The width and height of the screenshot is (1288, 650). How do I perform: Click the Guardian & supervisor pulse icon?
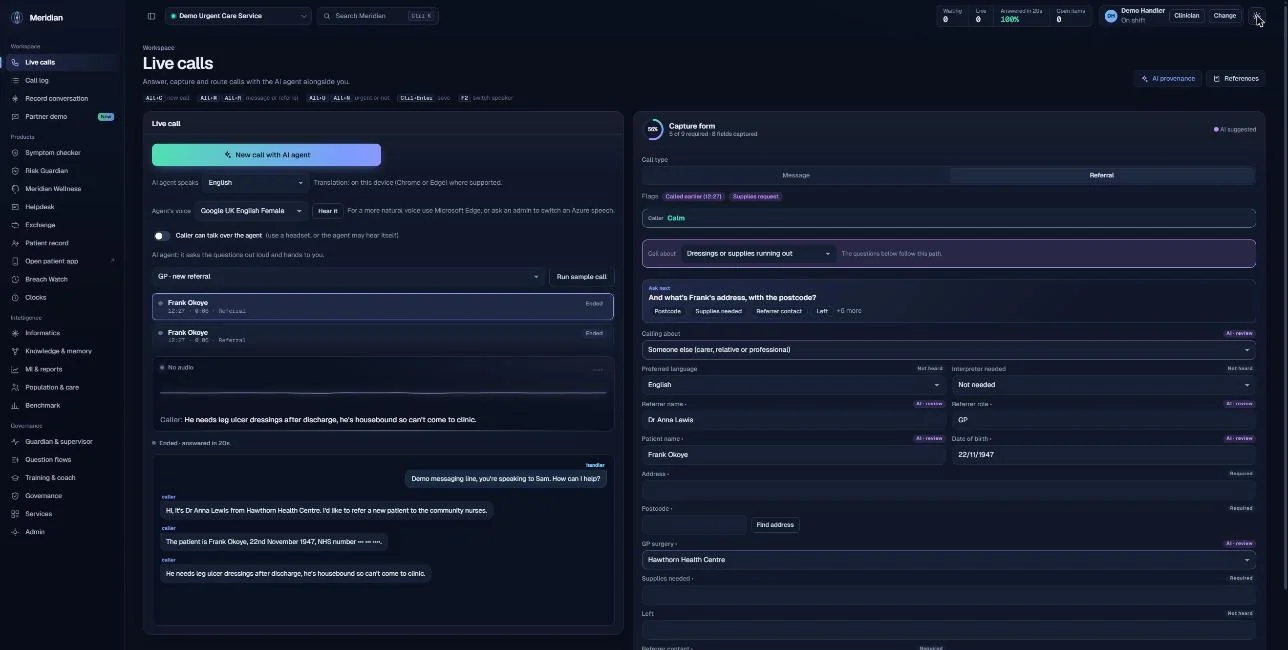[x=16, y=441]
